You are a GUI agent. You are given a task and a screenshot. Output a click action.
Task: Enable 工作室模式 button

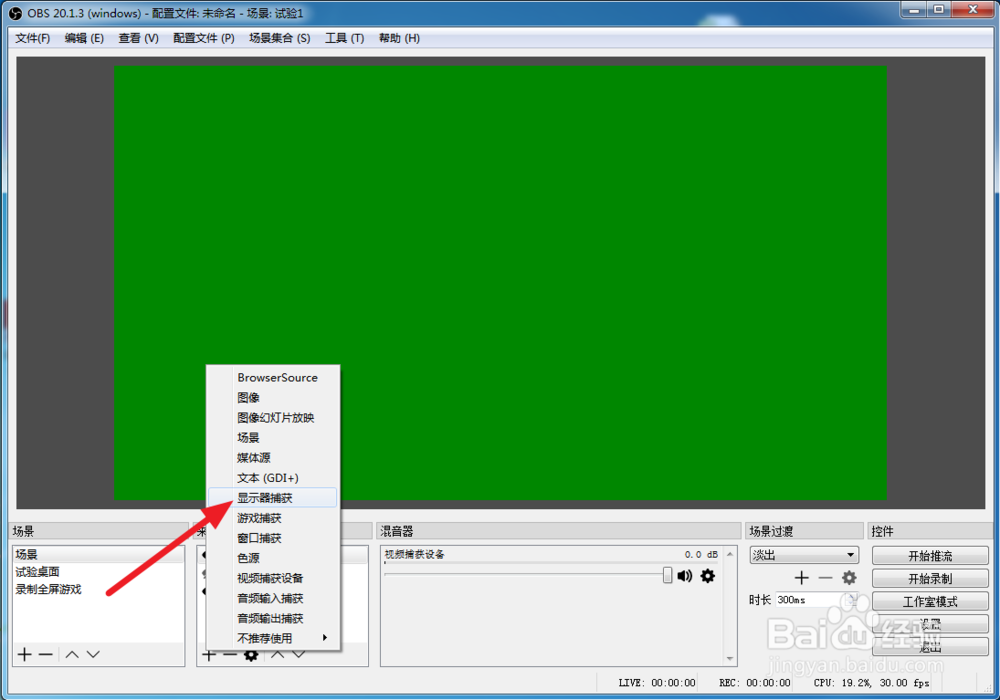click(x=930, y=602)
